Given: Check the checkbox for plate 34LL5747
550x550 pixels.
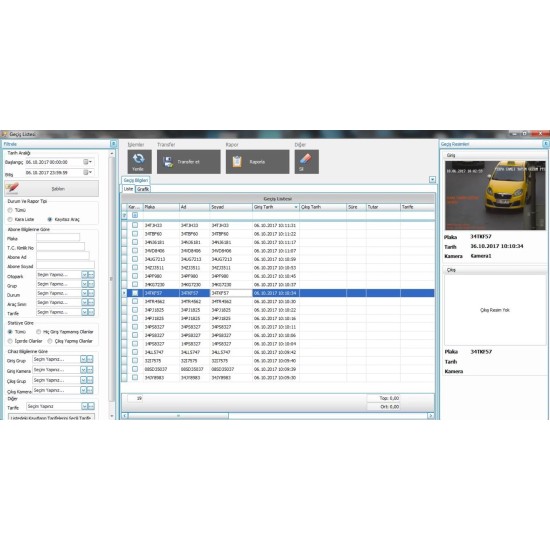Looking at the screenshot, I should tap(135, 352).
